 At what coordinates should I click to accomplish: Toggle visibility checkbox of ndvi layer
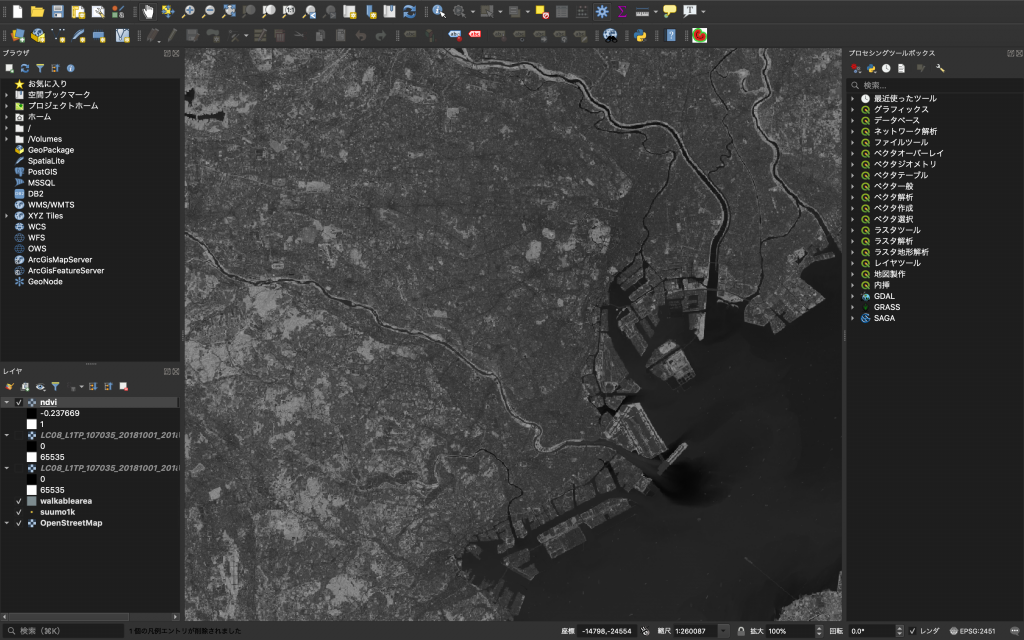tap(19, 402)
